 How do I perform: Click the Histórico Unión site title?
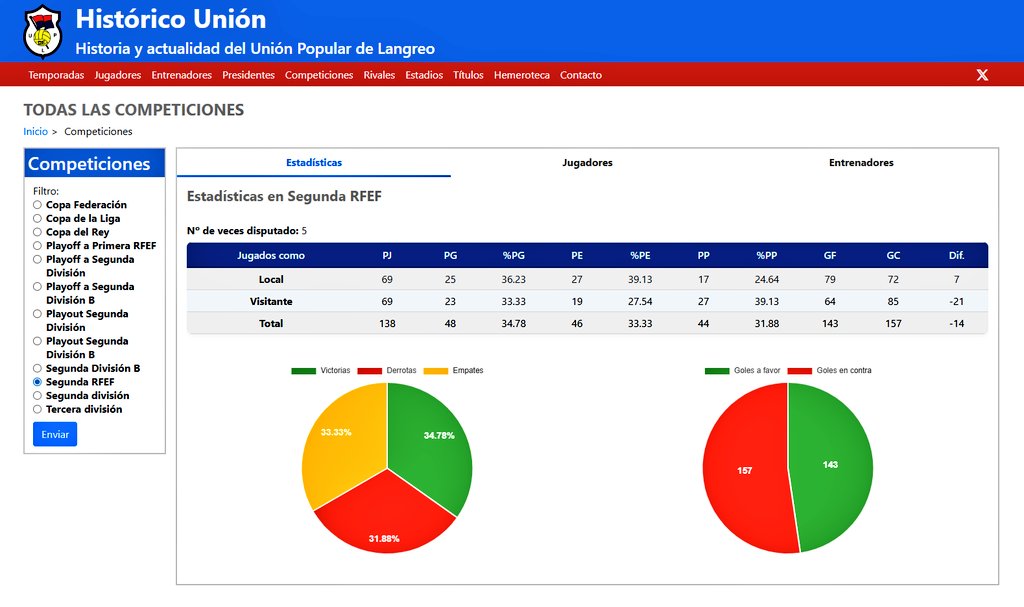170,19
